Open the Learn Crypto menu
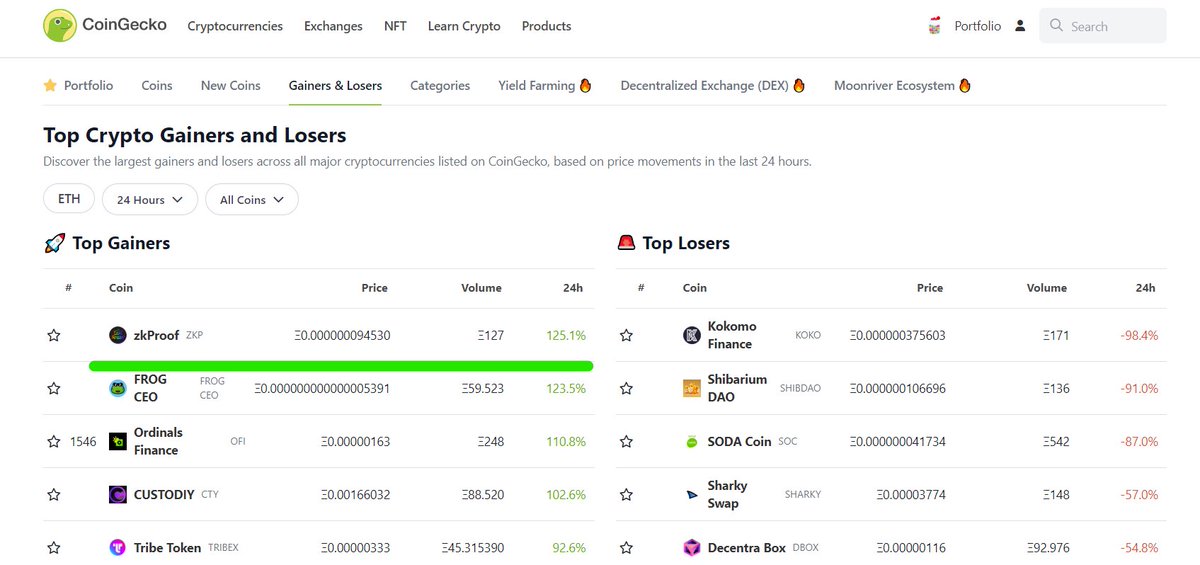The image size is (1200, 565). 464,26
